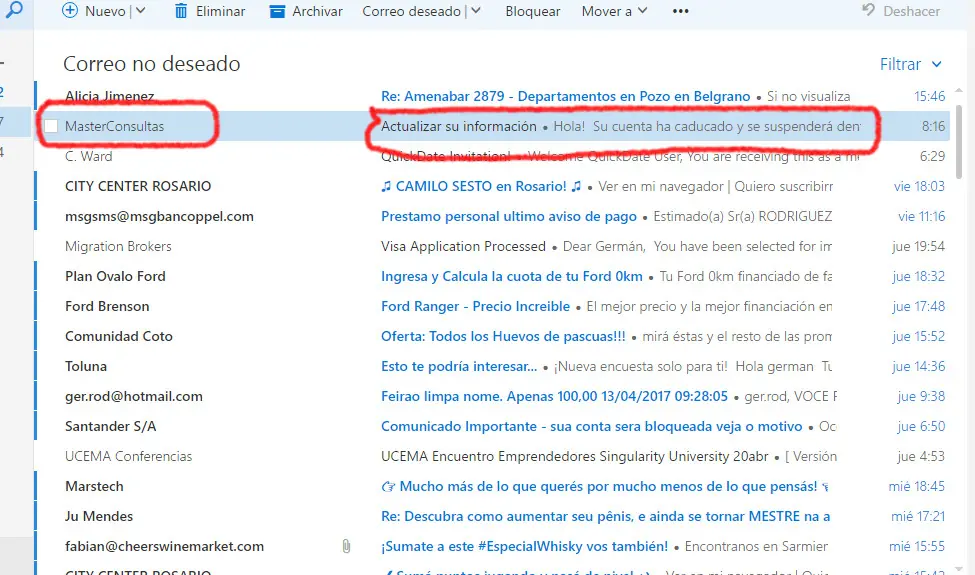Click the jue 19:54 timestamp
Screen dimensions: 975x575
click(918, 246)
